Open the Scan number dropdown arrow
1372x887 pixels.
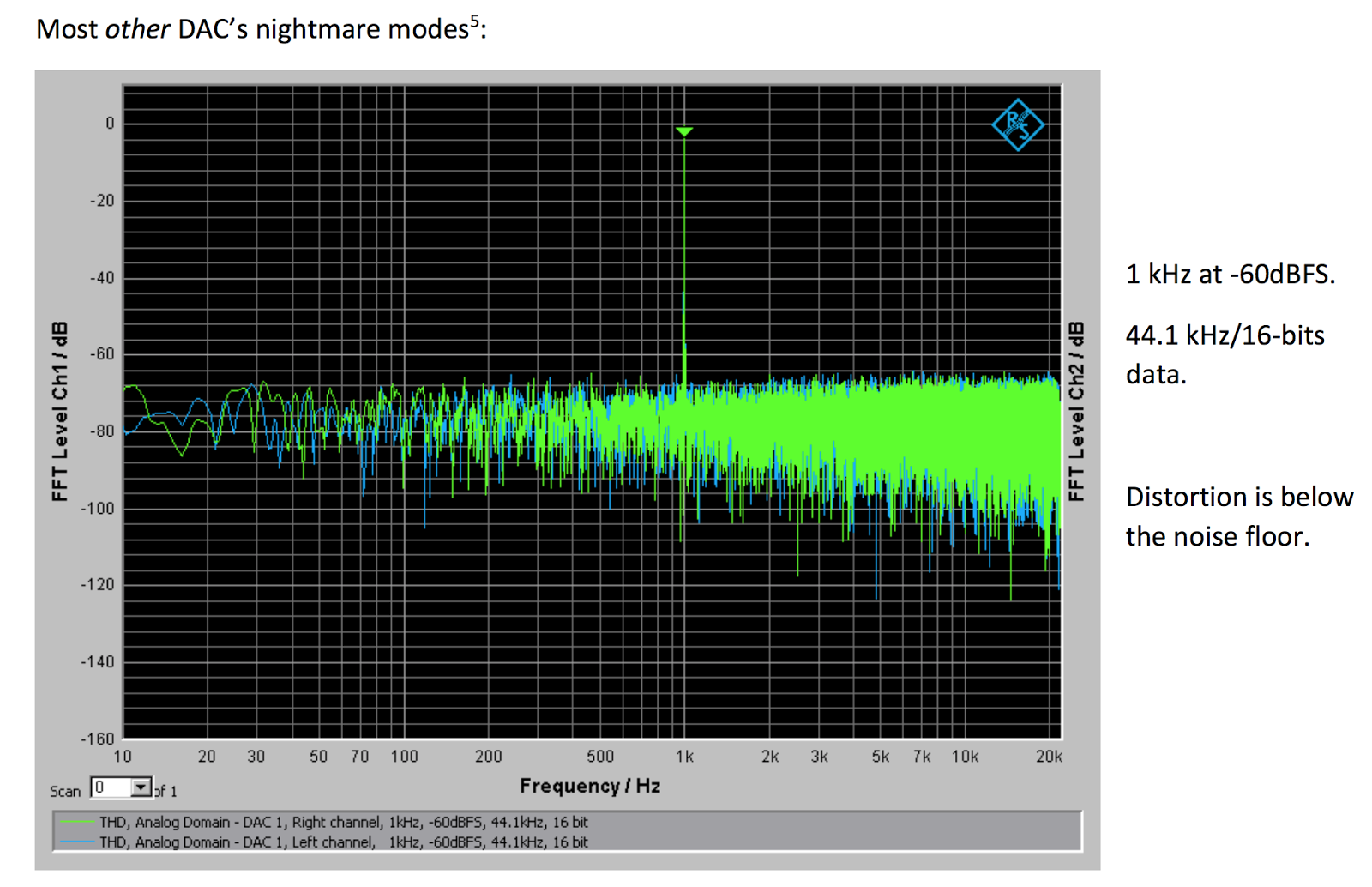141,787
